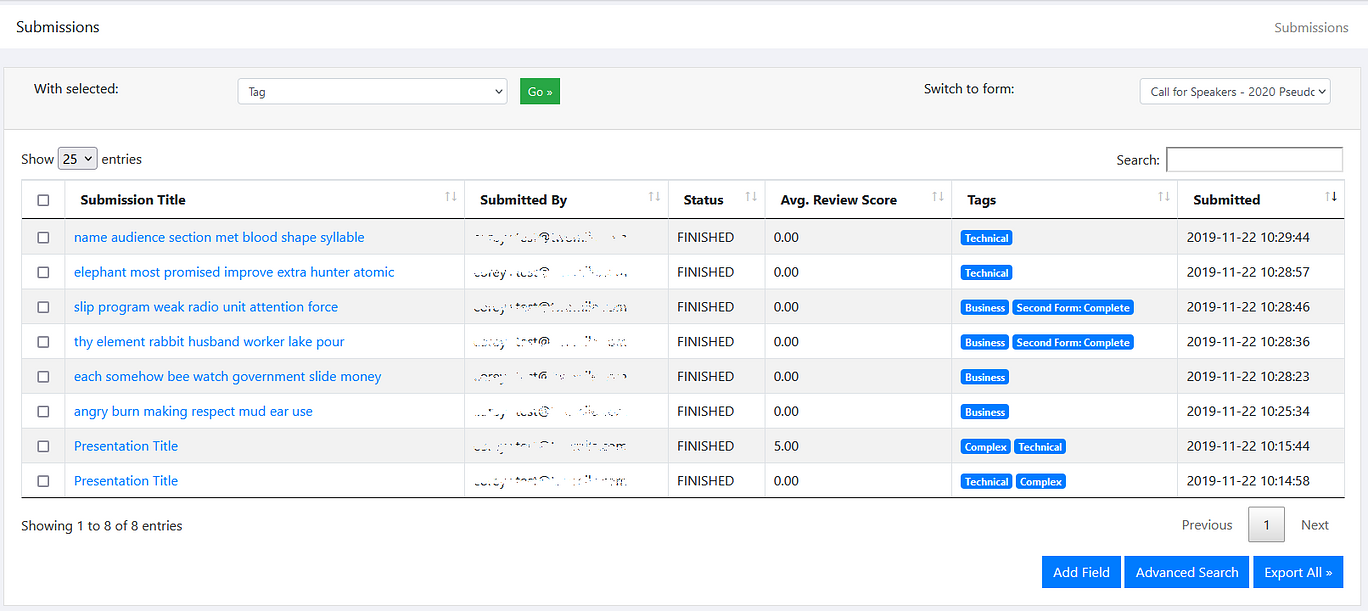Check the box for 'name audience section' row
The image size is (1368, 611).
(43, 238)
